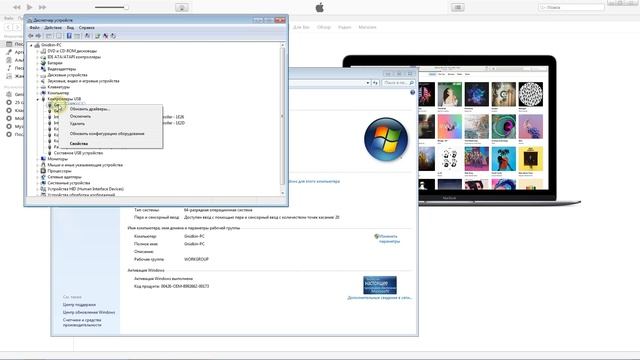Viewport: 640px width, 360px height.
Task: Click the 'Мониторы' monitor icon in tree
Action: point(43,159)
